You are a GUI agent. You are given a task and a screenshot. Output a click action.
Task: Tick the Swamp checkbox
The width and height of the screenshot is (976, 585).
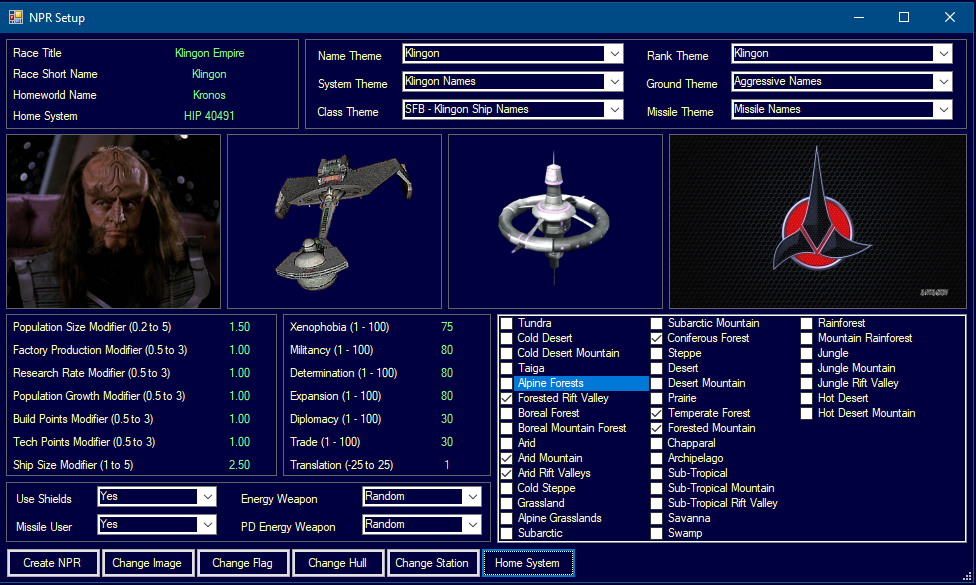[656, 533]
